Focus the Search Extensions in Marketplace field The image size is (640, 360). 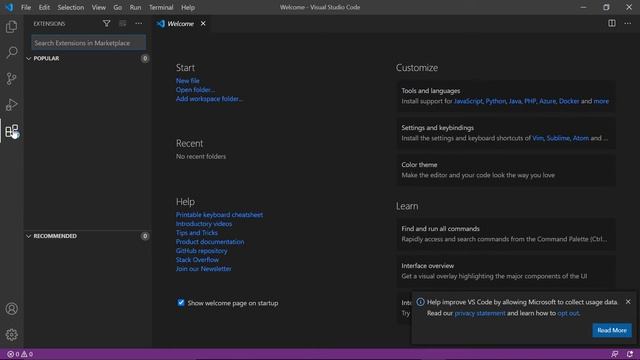coord(88,43)
